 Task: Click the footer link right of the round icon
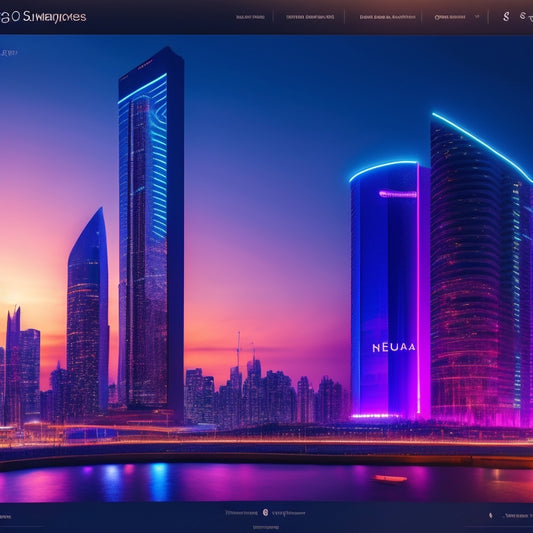click(288, 513)
